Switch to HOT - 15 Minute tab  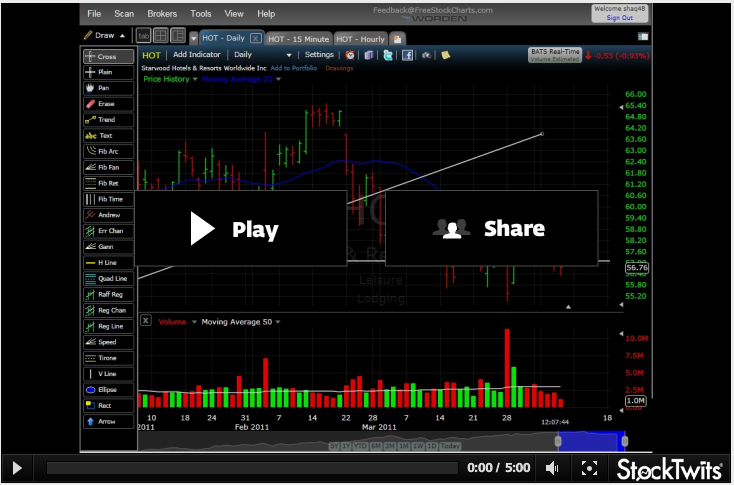pyautogui.click(x=299, y=39)
